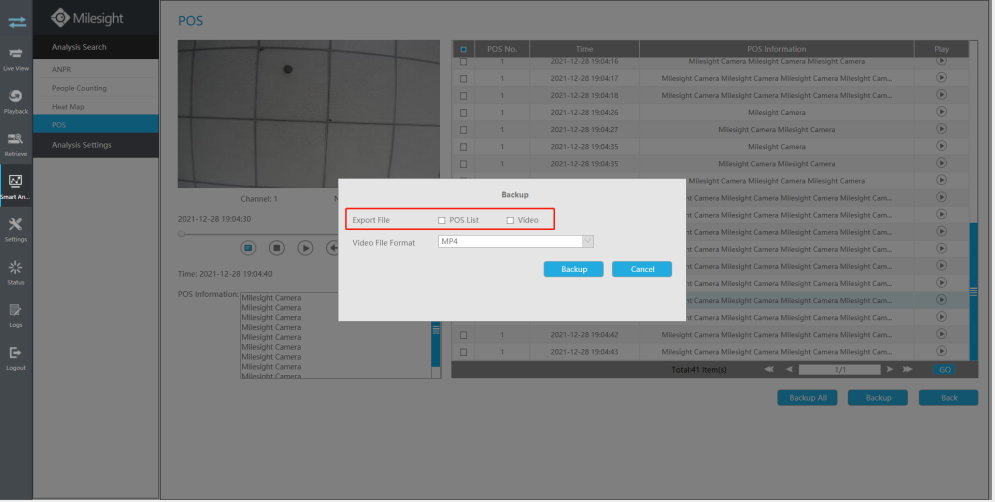Select Heat Map in the menu
995x502 pixels.
tap(96, 107)
